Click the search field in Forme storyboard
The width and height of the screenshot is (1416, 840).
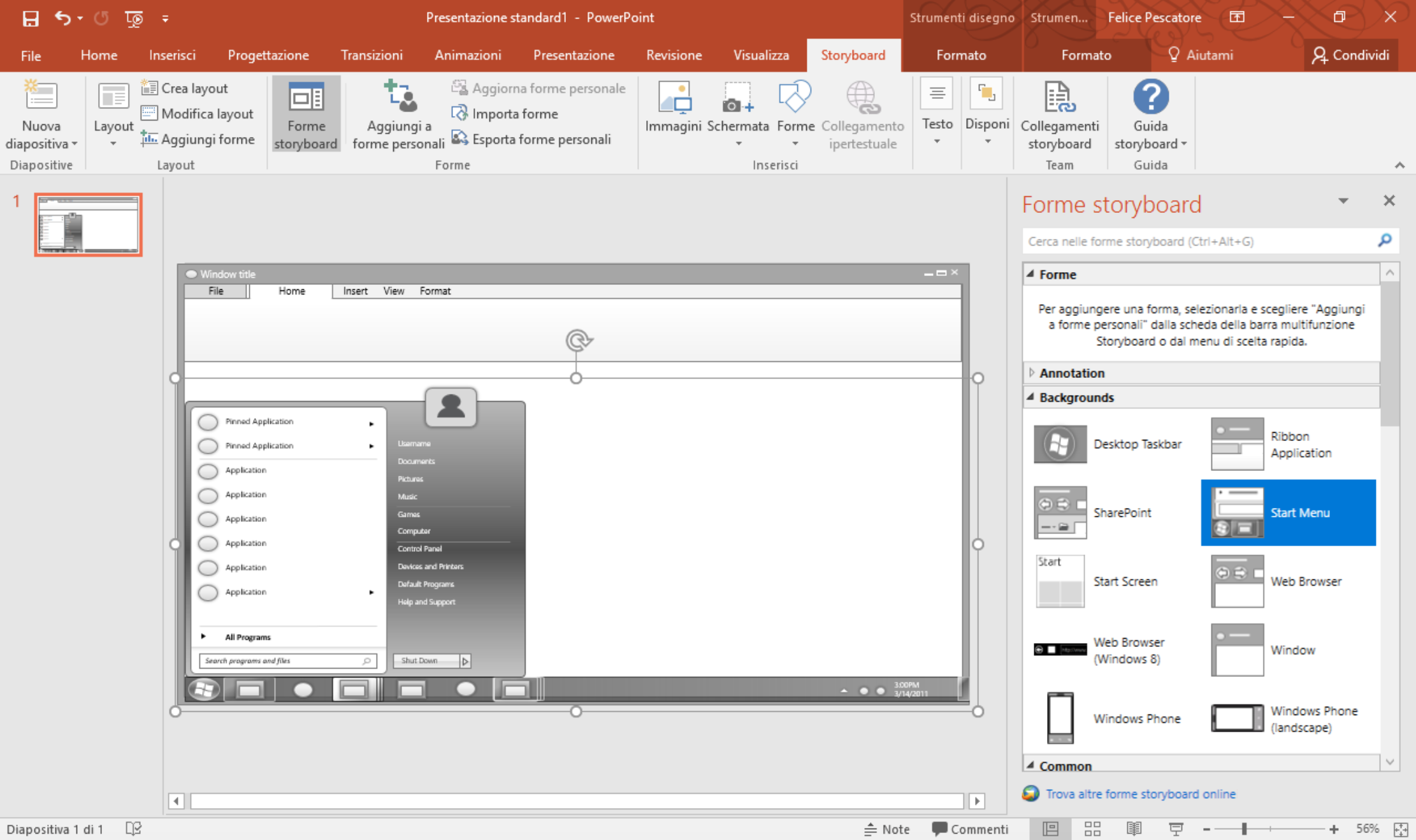coord(1198,241)
